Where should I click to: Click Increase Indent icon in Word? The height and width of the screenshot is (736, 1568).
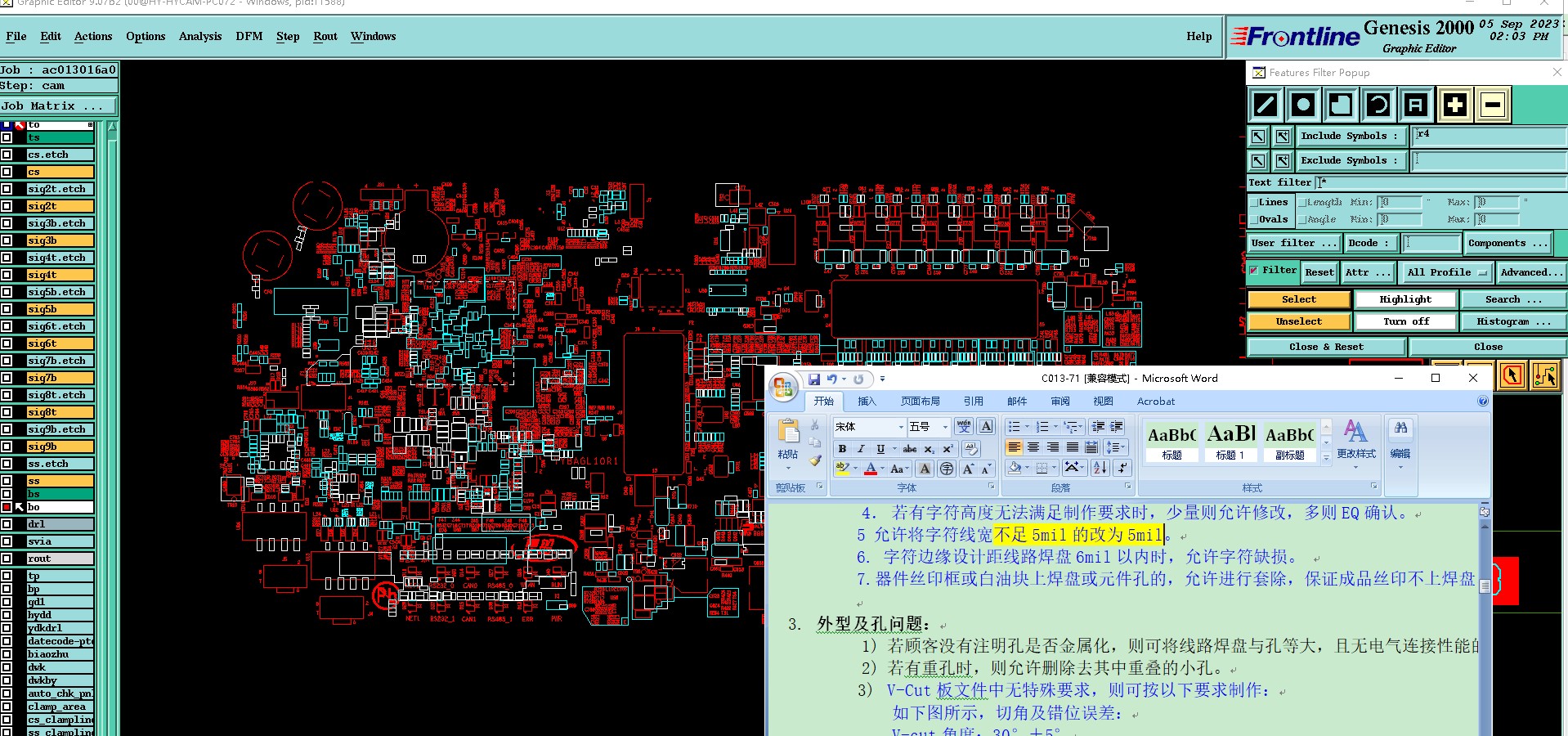click(1116, 427)
